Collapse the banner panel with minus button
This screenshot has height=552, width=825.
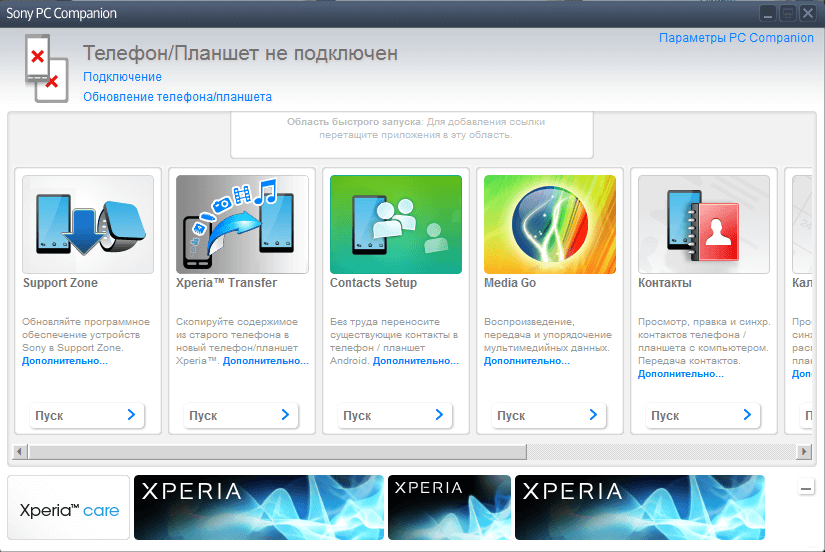806,488
